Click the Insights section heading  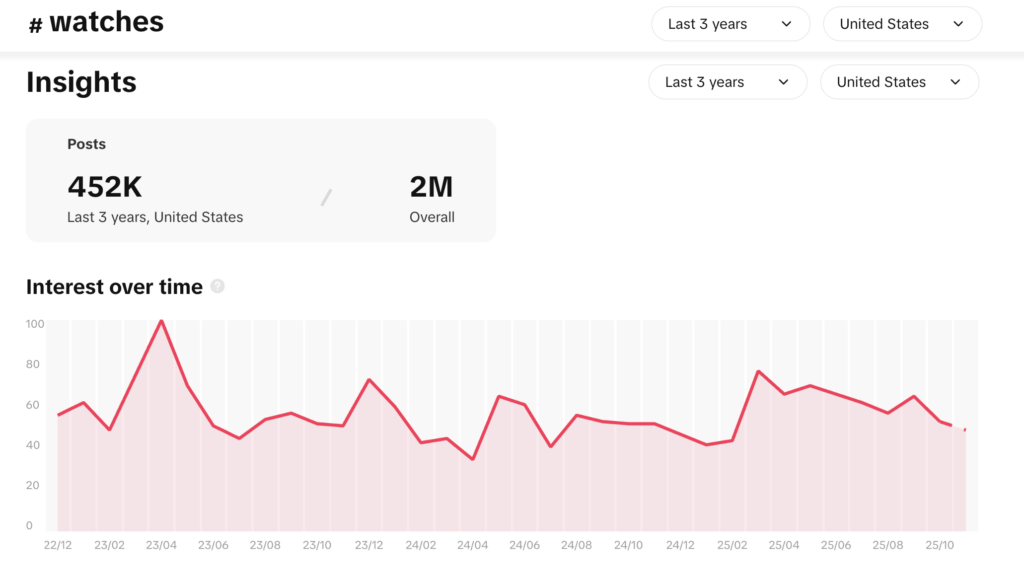81,82
